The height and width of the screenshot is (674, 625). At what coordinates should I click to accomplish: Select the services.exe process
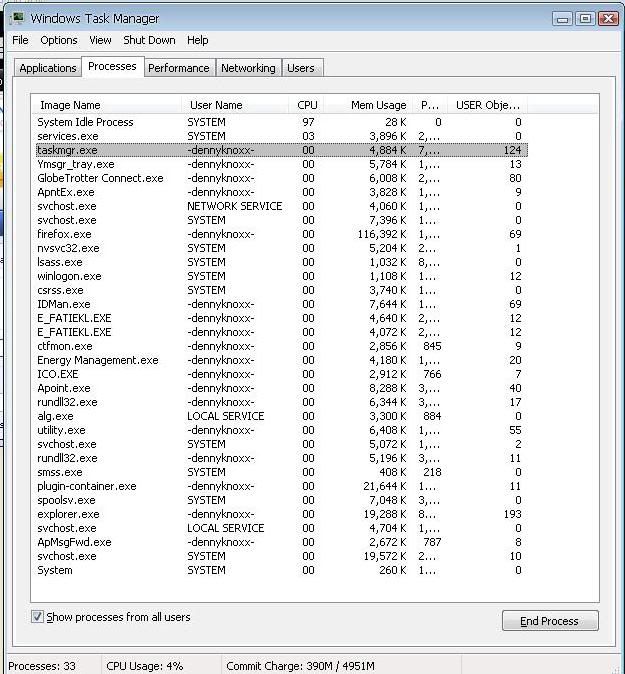pyautogui.click(x=282, y=136)
